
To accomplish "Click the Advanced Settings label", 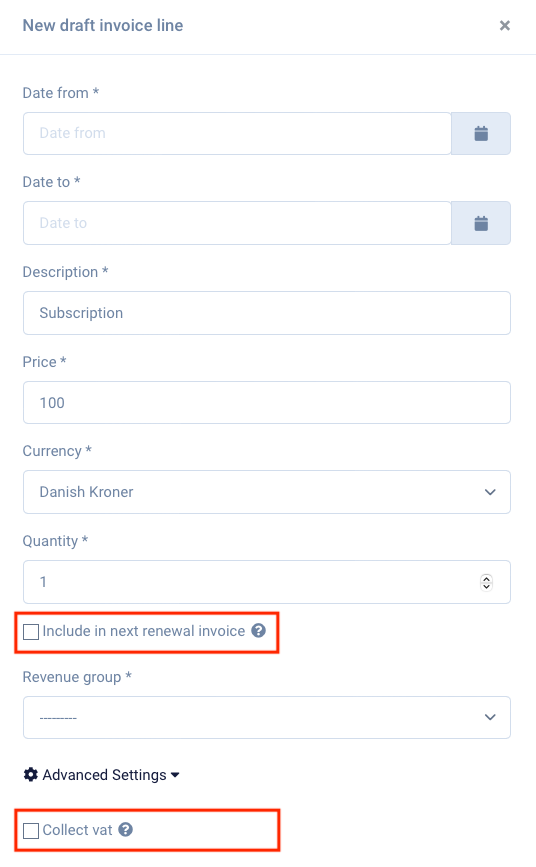I will [105, 775].
